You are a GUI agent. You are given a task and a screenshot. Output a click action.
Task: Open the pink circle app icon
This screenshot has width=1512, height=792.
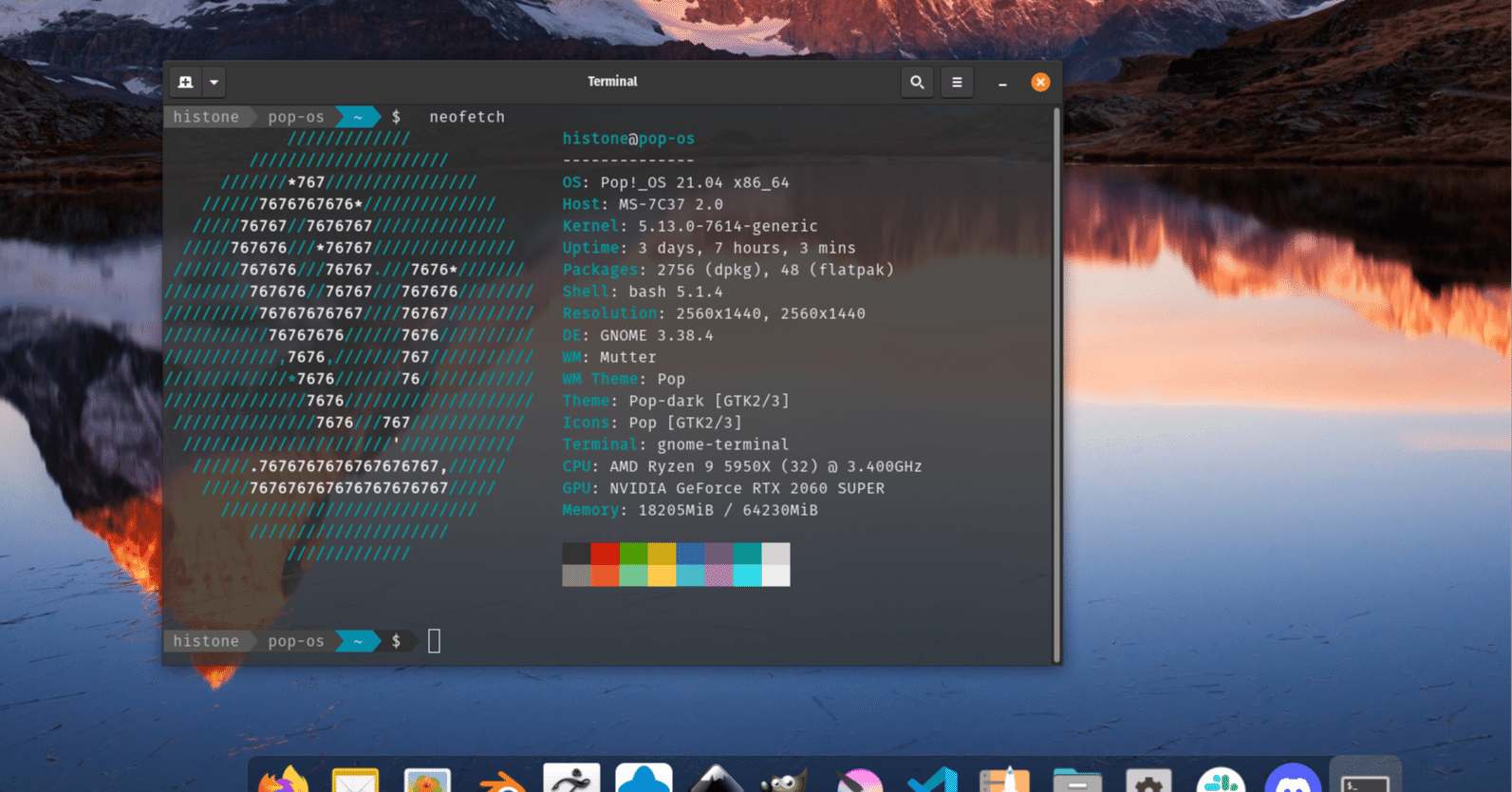coord(860,780)
